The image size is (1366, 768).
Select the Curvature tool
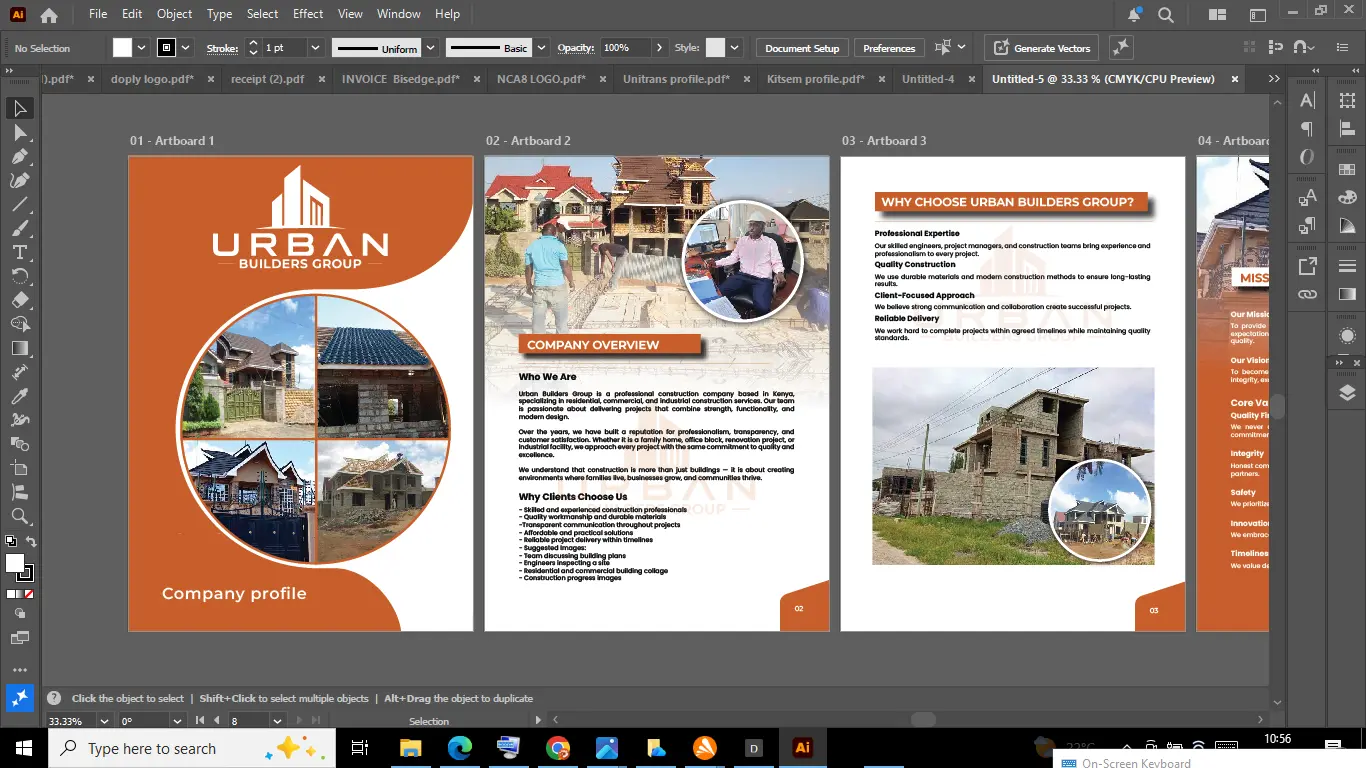coord(20,180)
